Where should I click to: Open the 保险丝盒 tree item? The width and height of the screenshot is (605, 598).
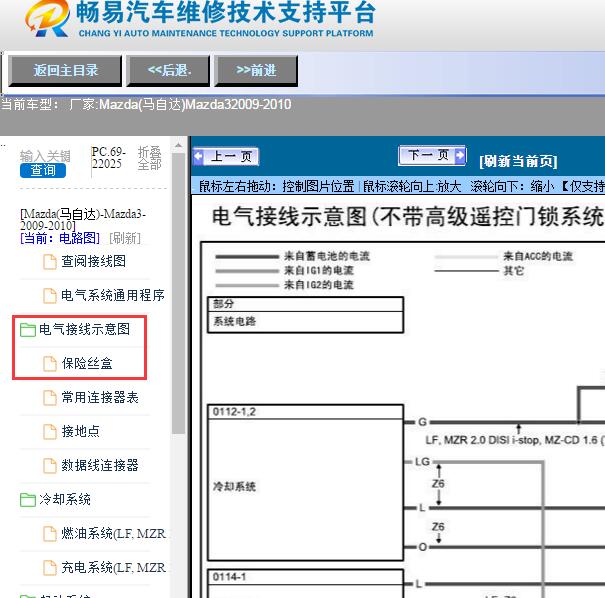pos(87,363)
